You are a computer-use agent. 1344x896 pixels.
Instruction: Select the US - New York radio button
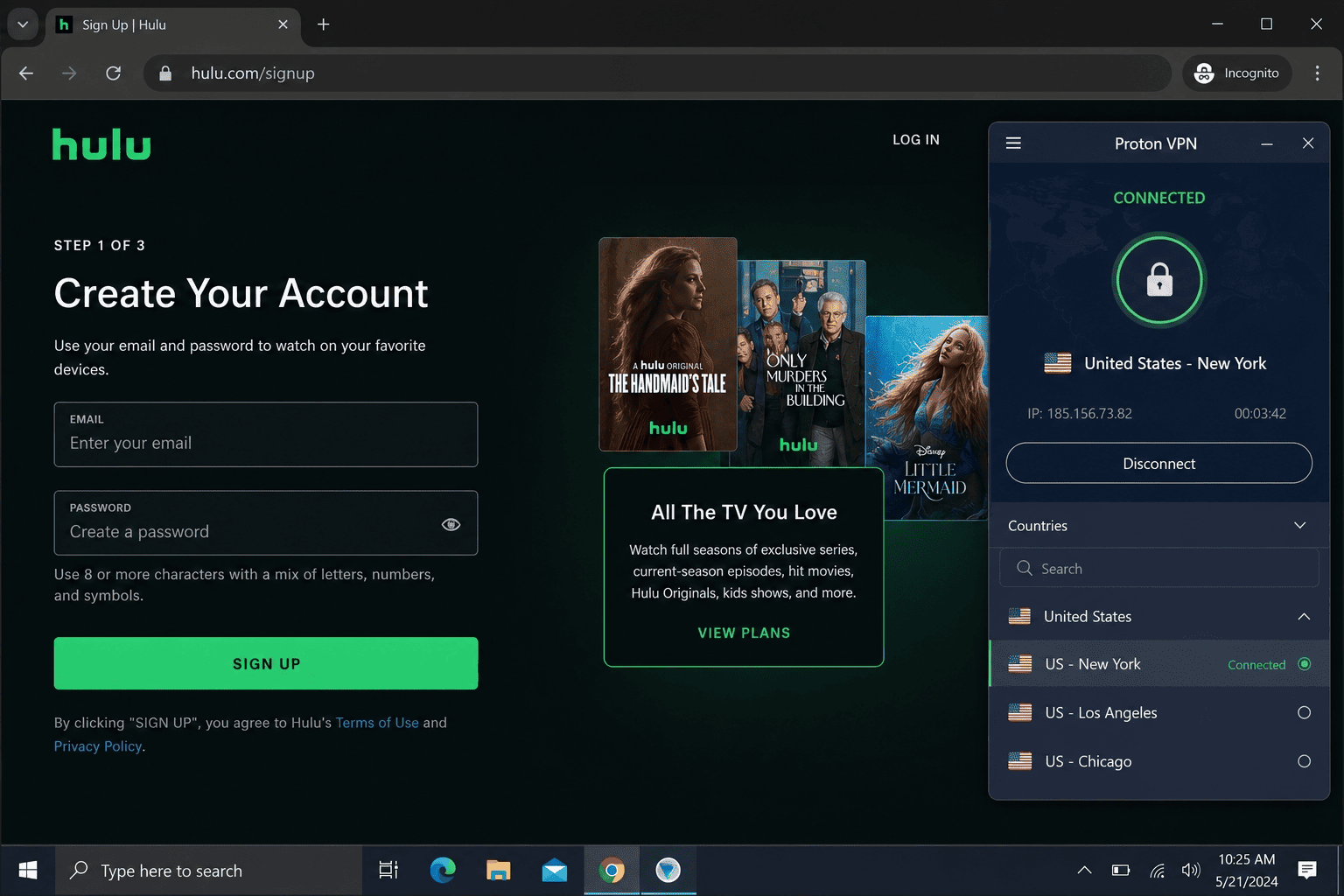point(1304,664)
